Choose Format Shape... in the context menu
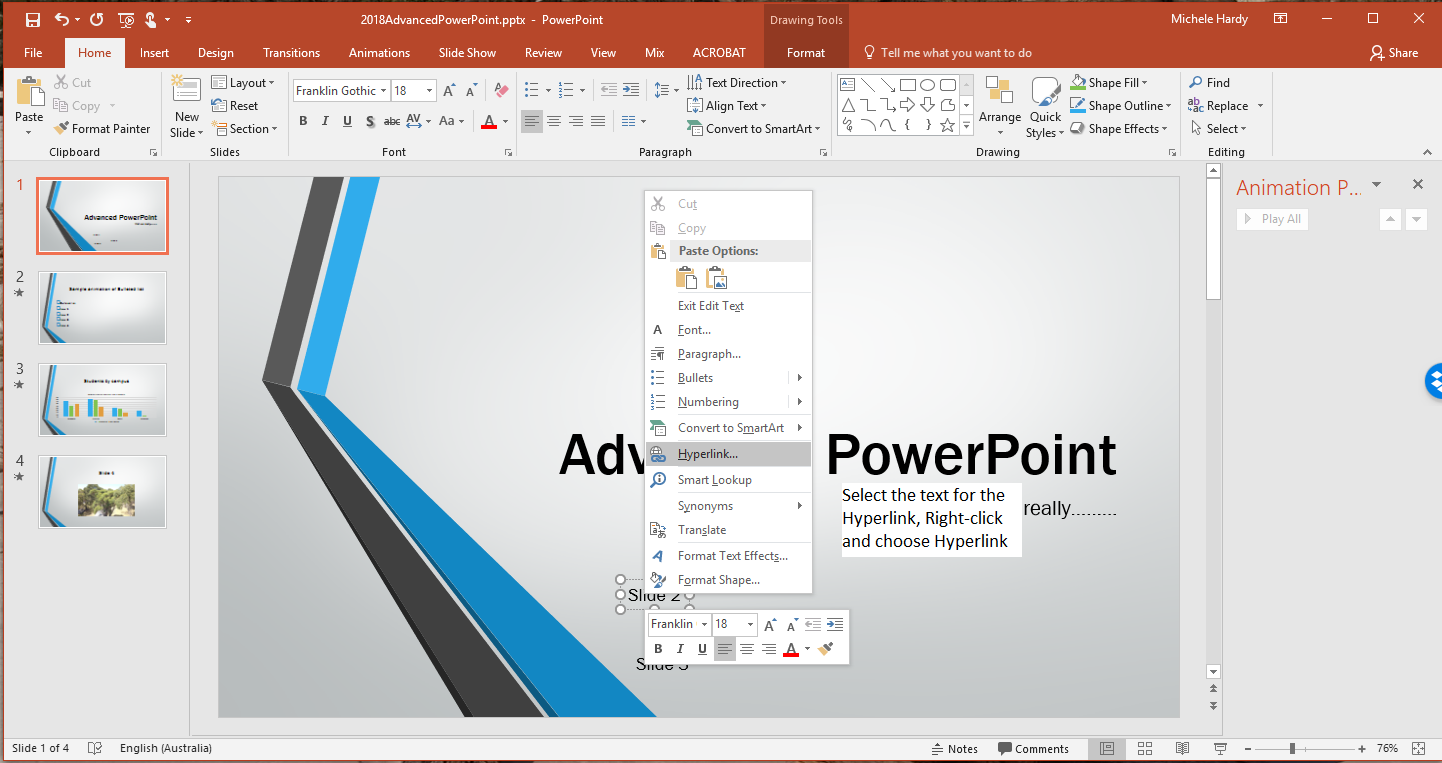 [728, 580]
